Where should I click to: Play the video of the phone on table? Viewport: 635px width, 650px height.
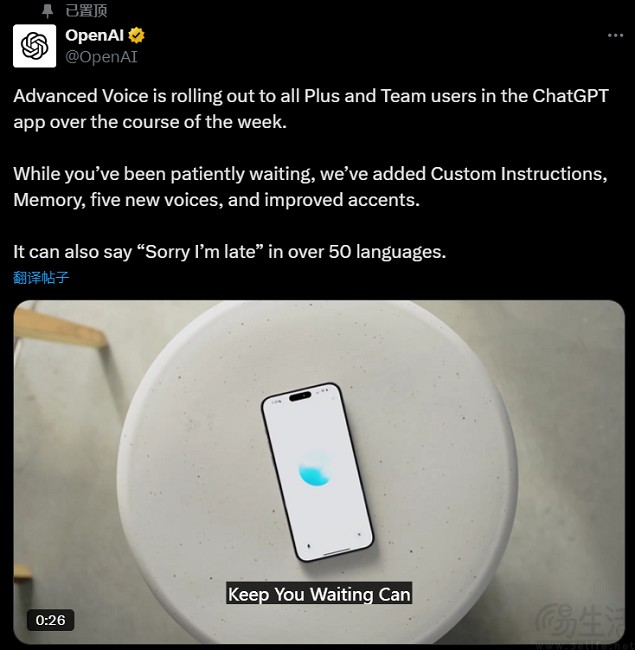pos(319,472)
